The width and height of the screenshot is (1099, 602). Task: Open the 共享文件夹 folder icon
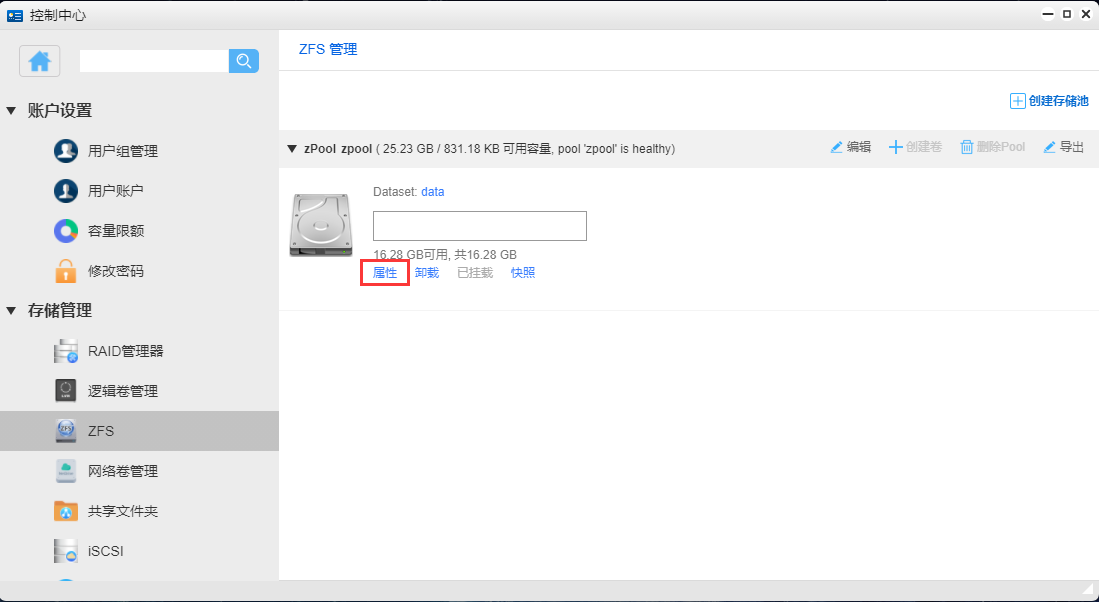66,511
